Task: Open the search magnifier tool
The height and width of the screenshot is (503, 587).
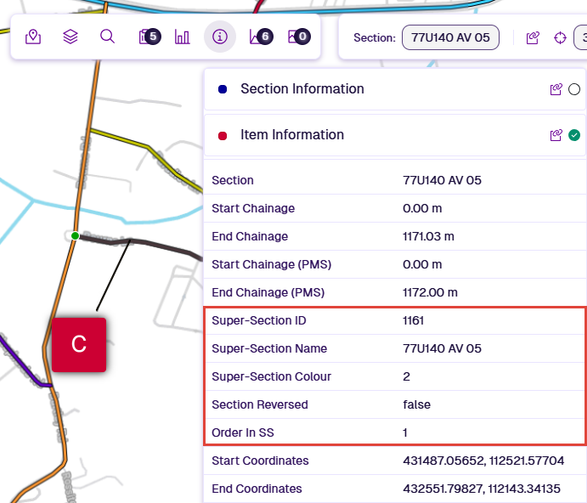Action: (x=107, y=37)
